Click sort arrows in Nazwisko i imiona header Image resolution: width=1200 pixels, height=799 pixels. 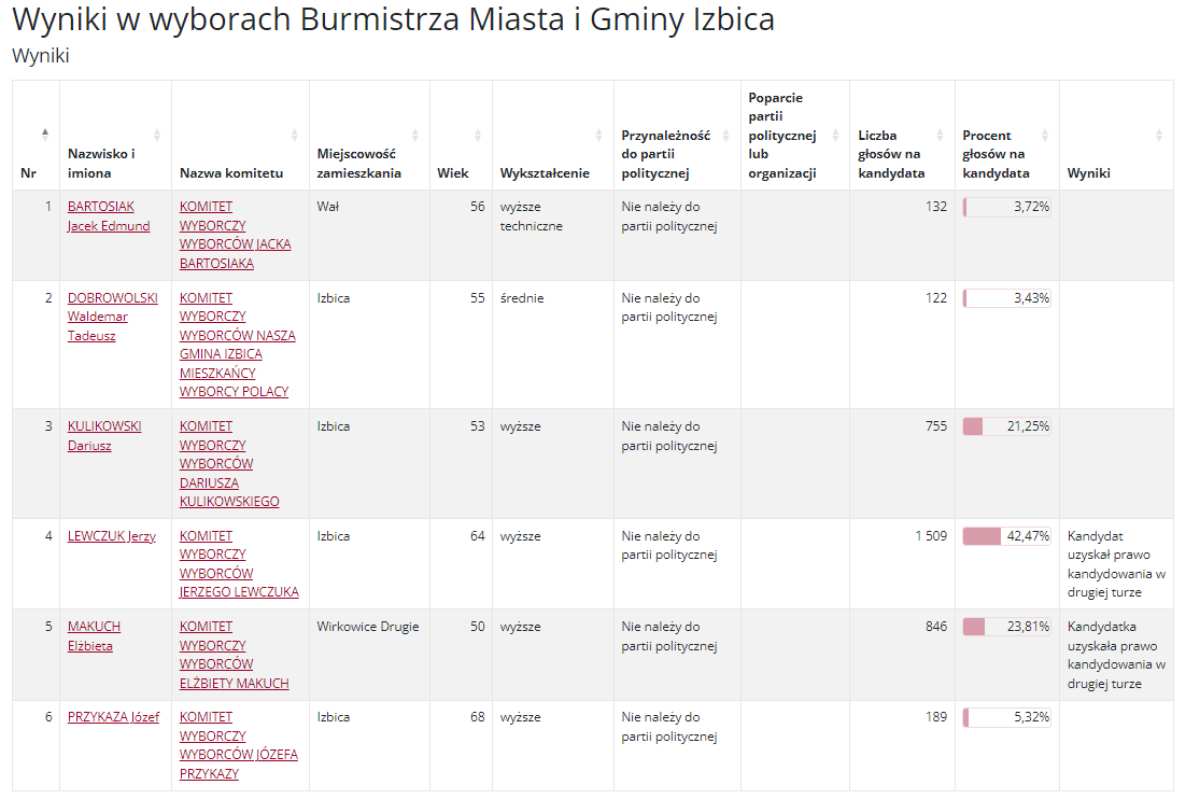(157, 135)
